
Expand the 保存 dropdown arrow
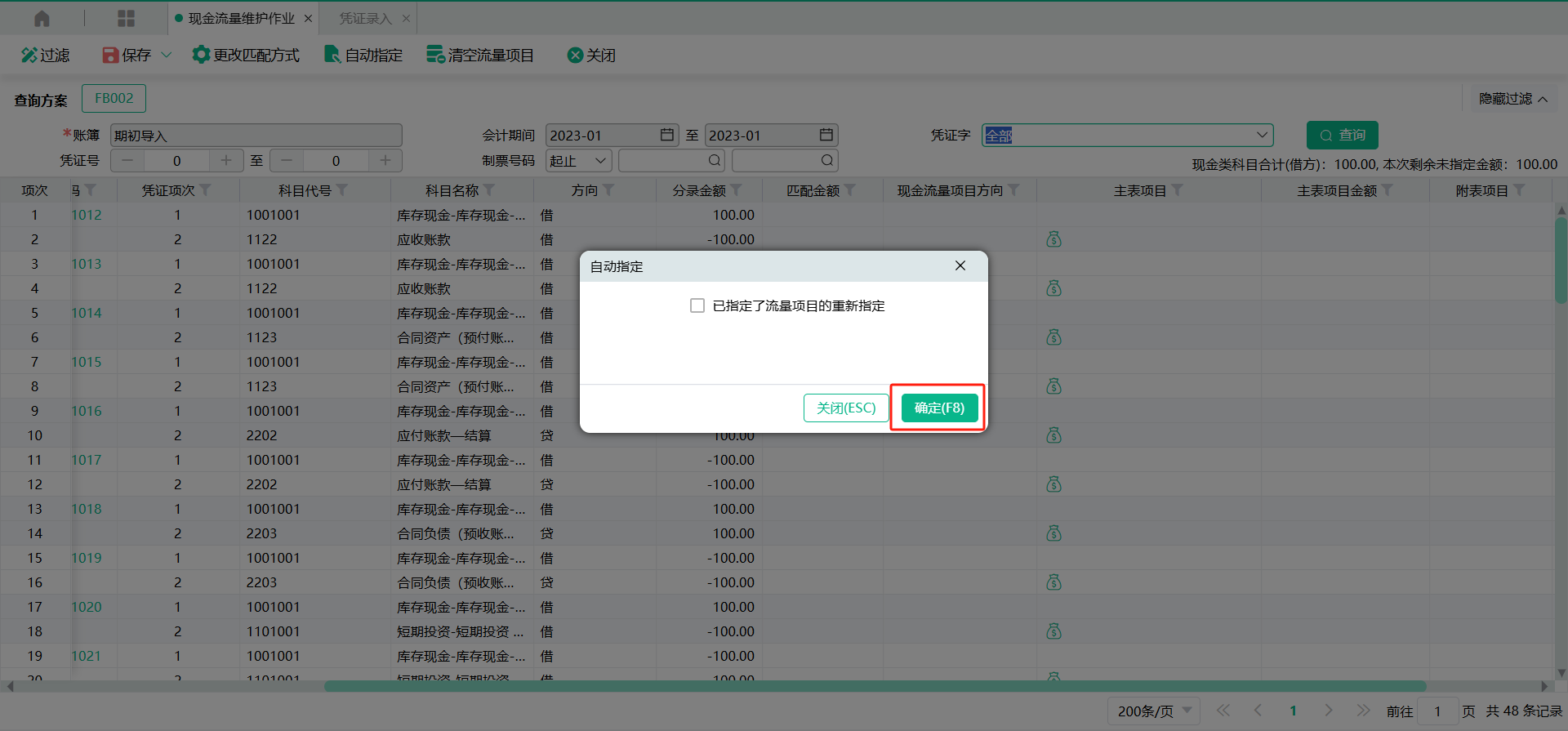(167, 55)
